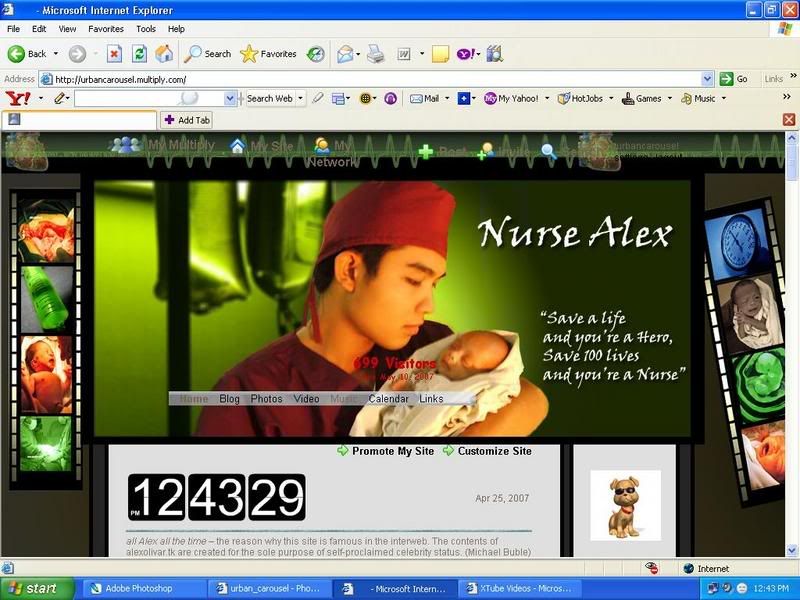The height and width of the screenshot is (600, 800).
Task: Click the highlighter icon in Yahoo toolbar
Action: click(317, 98)
